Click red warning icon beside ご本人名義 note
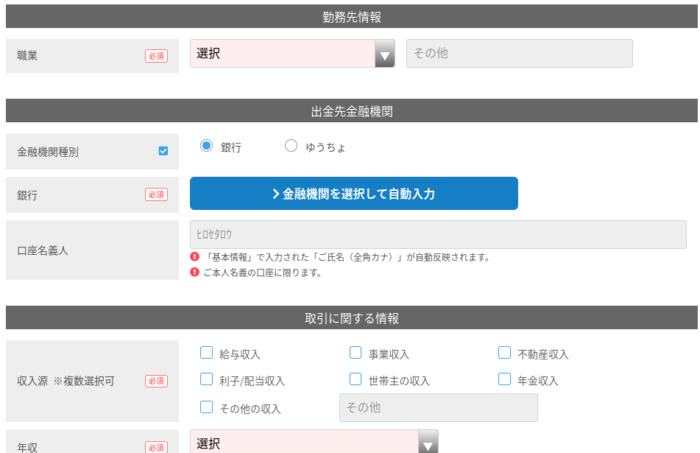This screenshot has height=453, width=700. coord(195,272)
